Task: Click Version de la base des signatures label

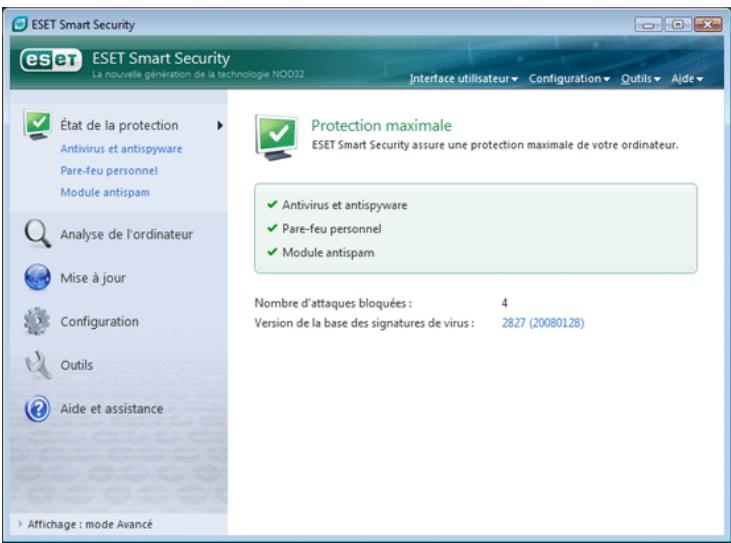Action: (x=364, y=323)
